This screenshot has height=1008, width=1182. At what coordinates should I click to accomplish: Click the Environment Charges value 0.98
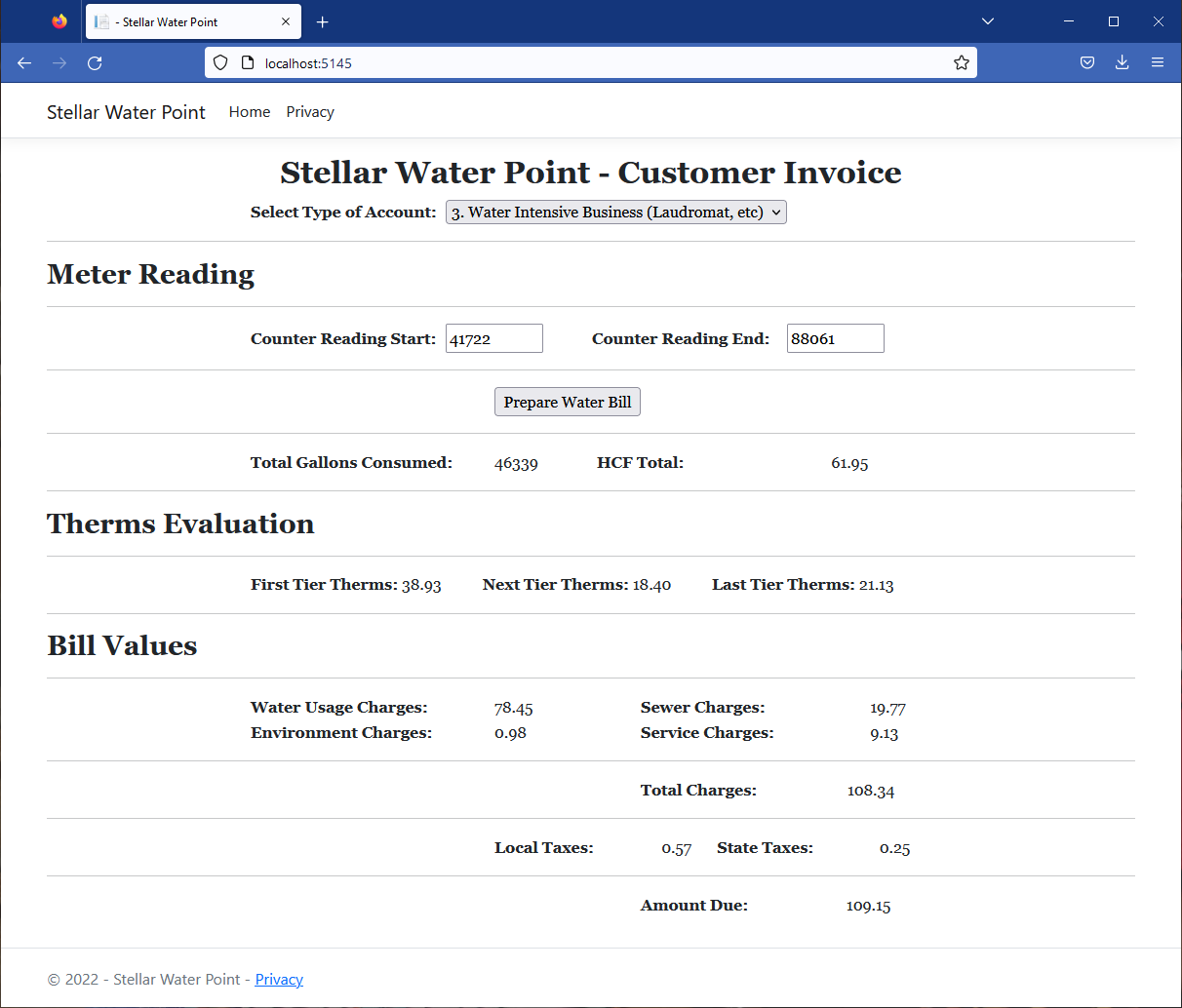510,733
